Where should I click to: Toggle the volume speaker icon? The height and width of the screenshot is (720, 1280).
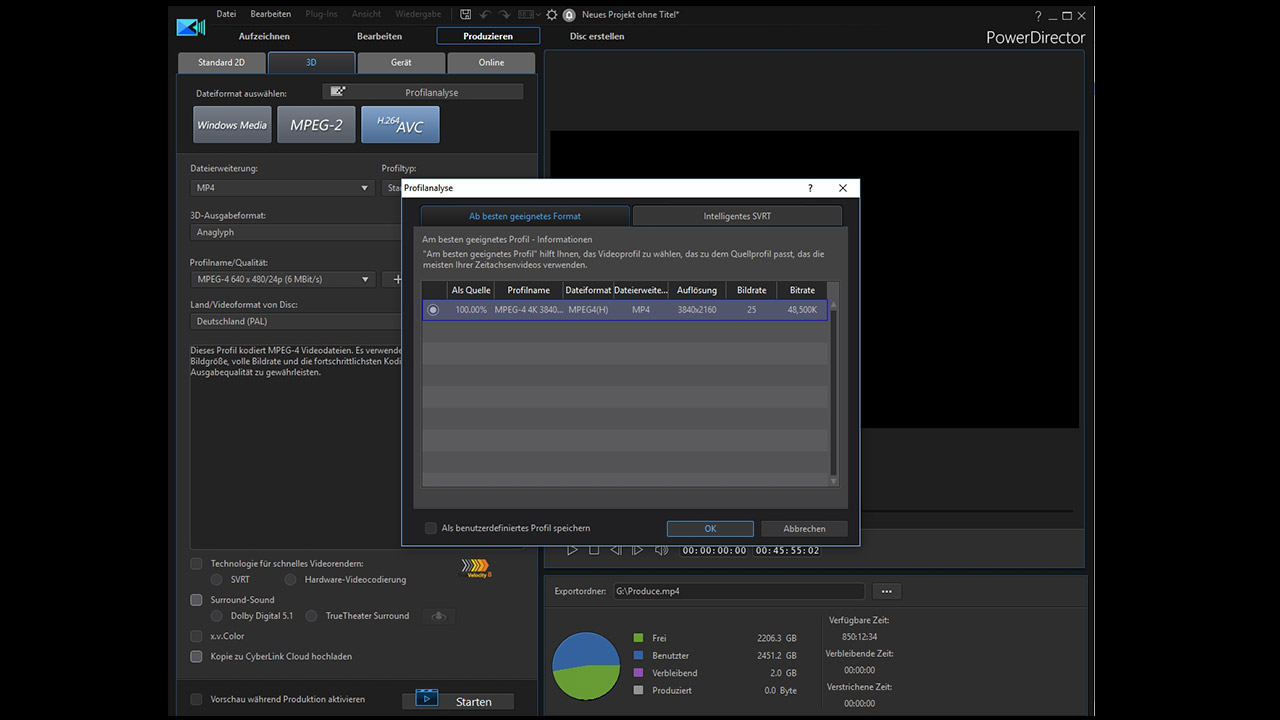(x=661, y=550)
